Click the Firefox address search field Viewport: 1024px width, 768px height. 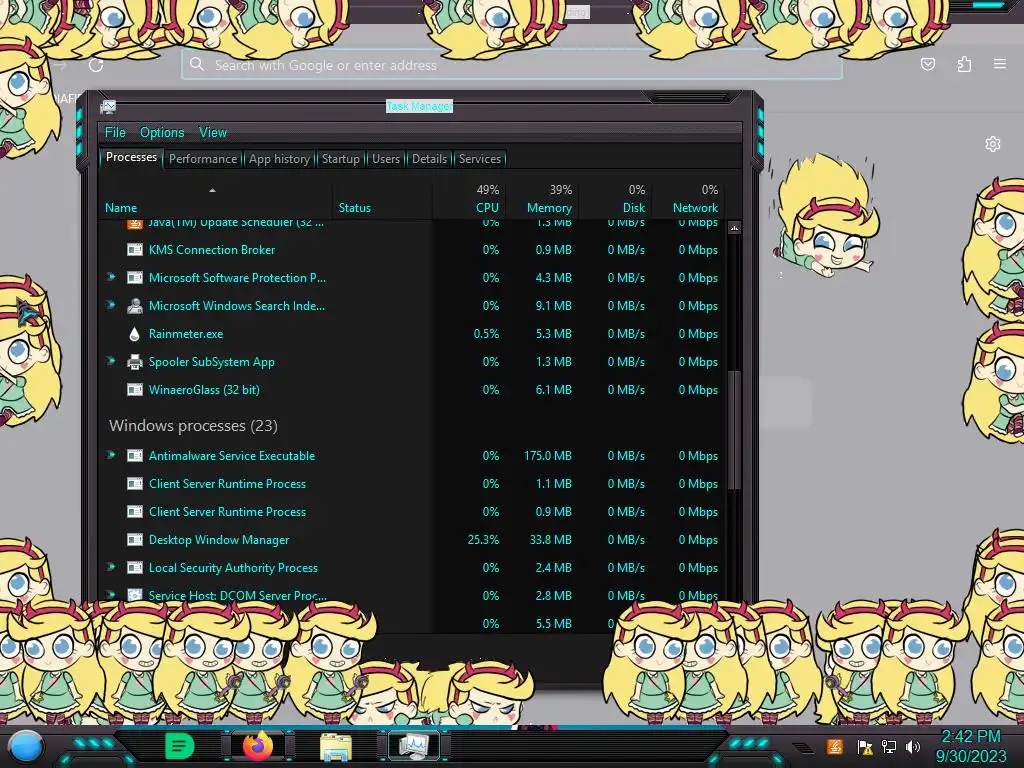tap(511, 65)
